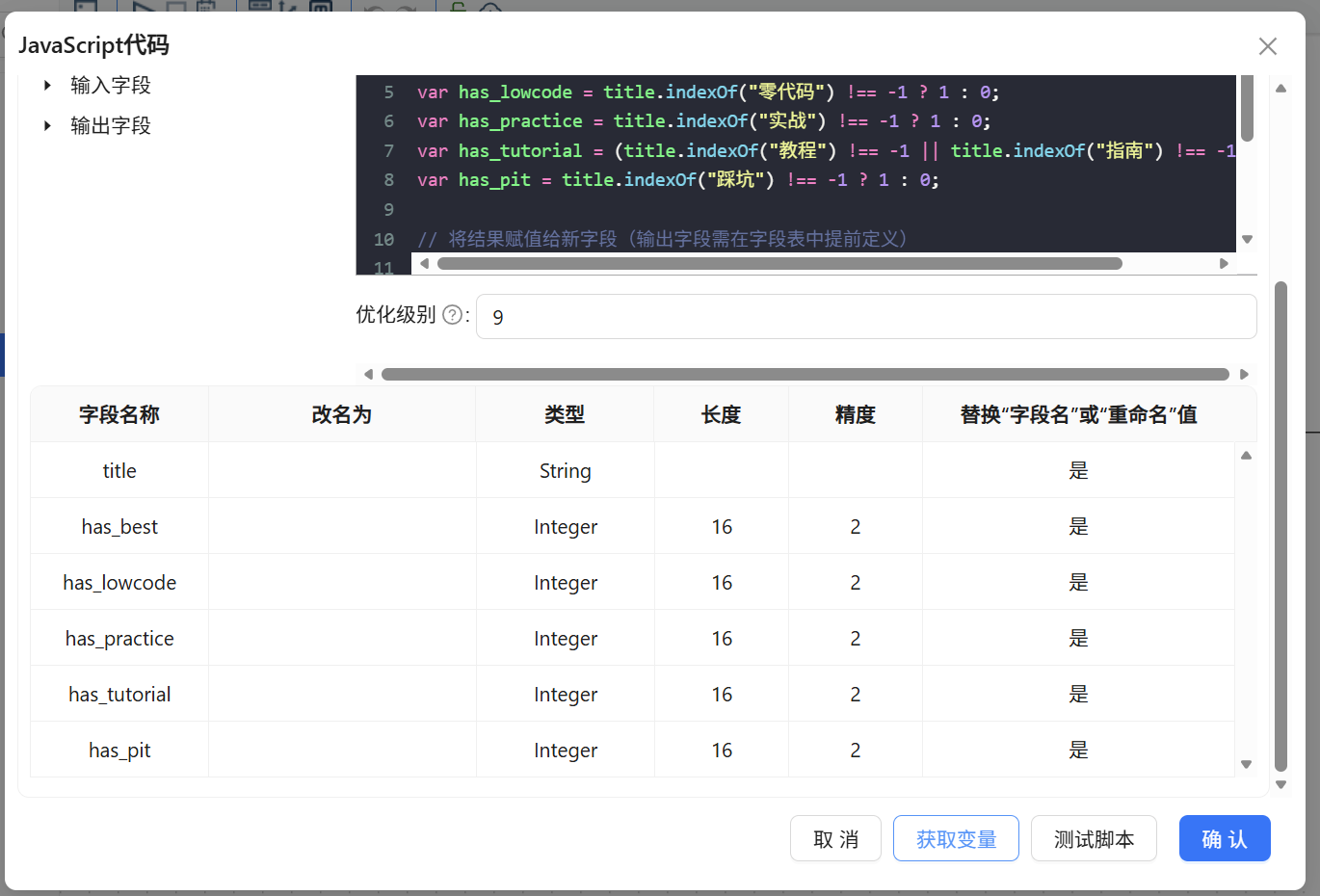Screen dimensions: 1320x896
Task: Click the 替换"字段名"或"重命名"值 column header
Action: coord(1078,414)
